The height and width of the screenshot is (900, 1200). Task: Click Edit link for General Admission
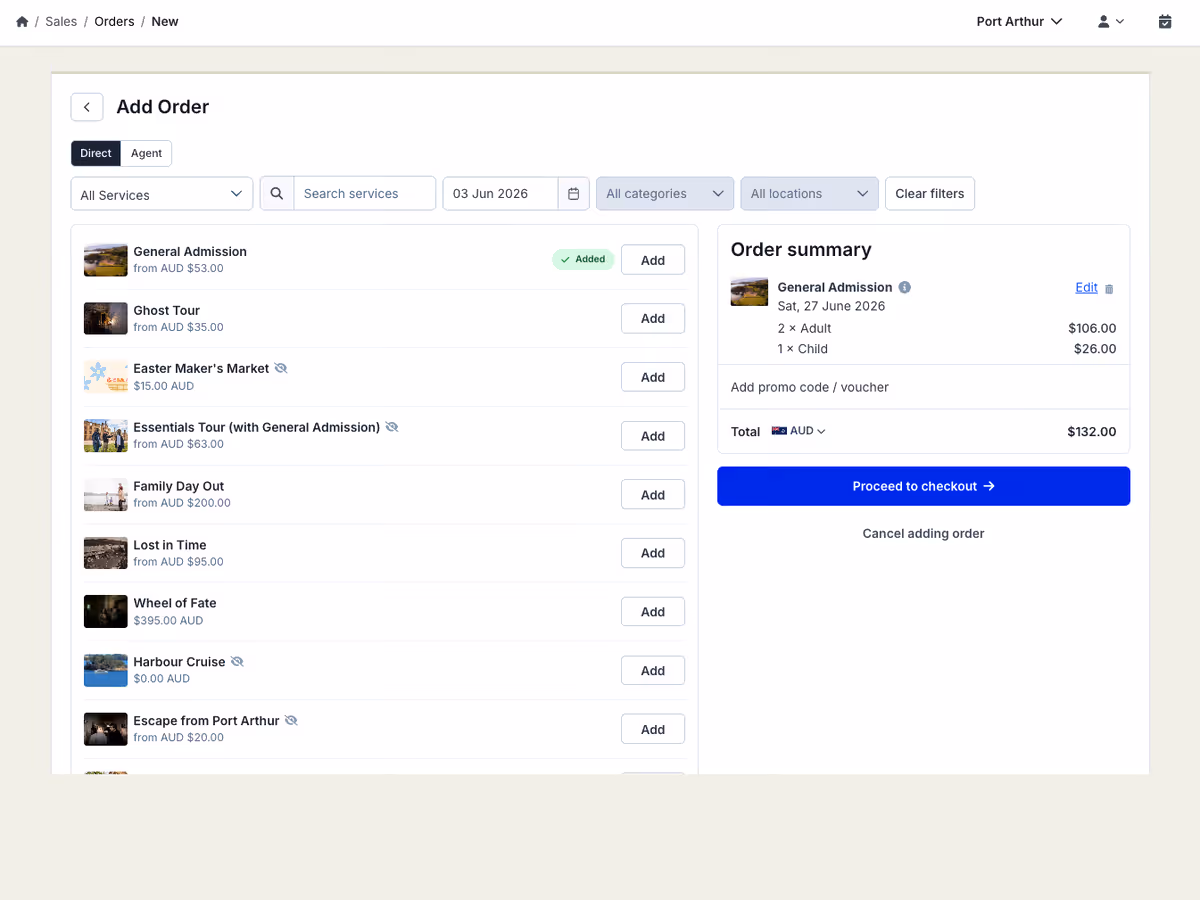pos(1086,287)
